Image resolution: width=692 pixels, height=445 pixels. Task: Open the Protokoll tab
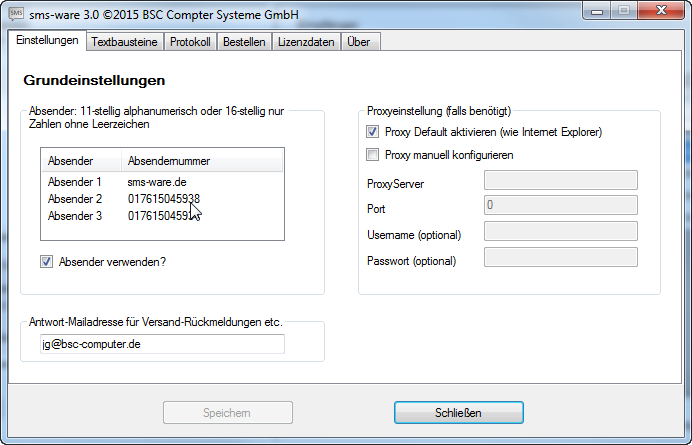point(190,42)
